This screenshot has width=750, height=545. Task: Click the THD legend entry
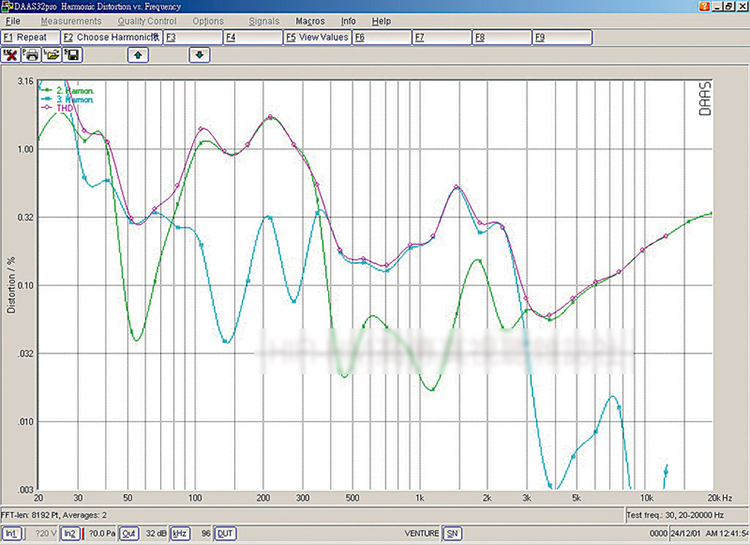point(58,108)
